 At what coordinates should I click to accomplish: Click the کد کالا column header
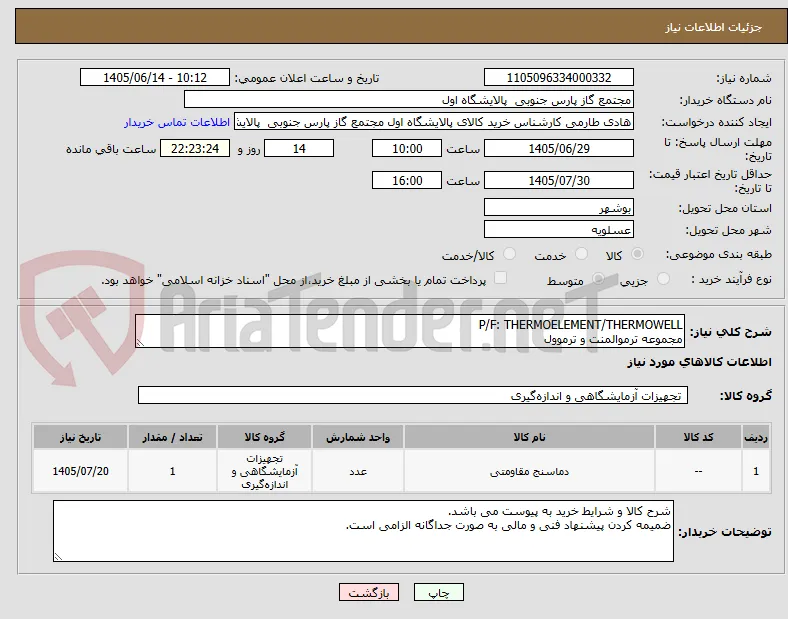click(698, 437)
